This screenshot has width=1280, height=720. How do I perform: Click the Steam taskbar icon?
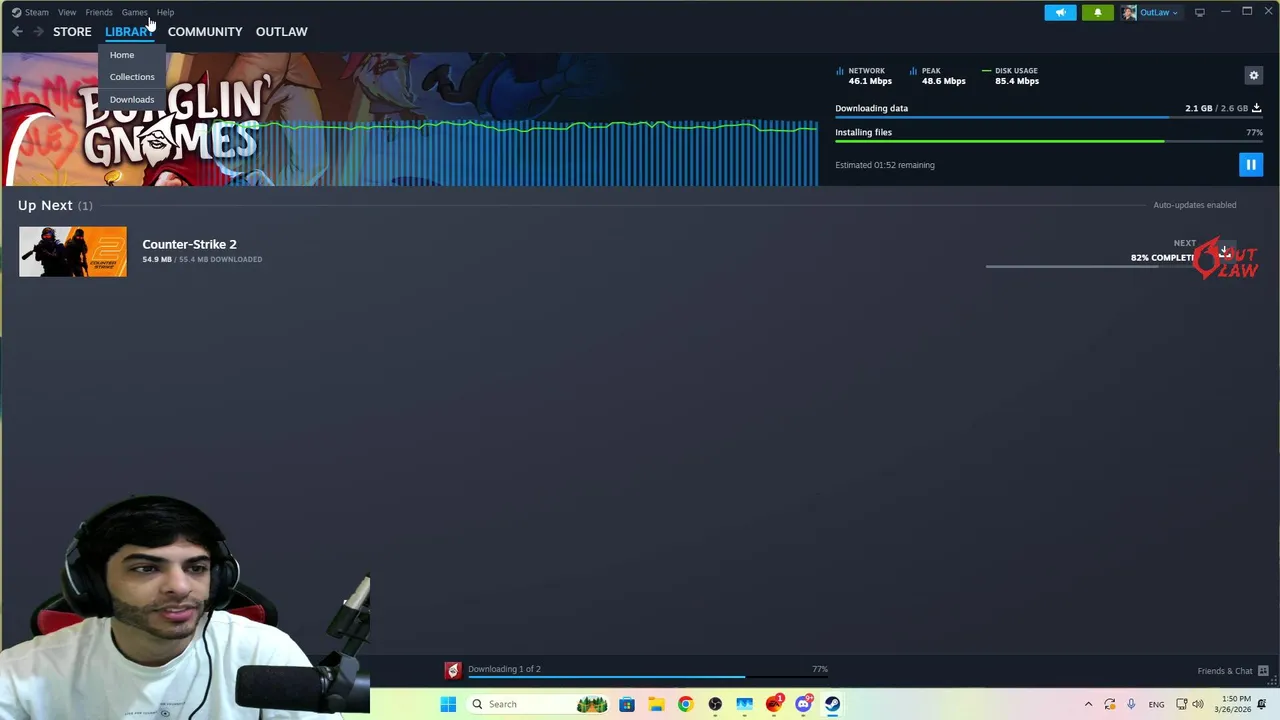(832, 704)
